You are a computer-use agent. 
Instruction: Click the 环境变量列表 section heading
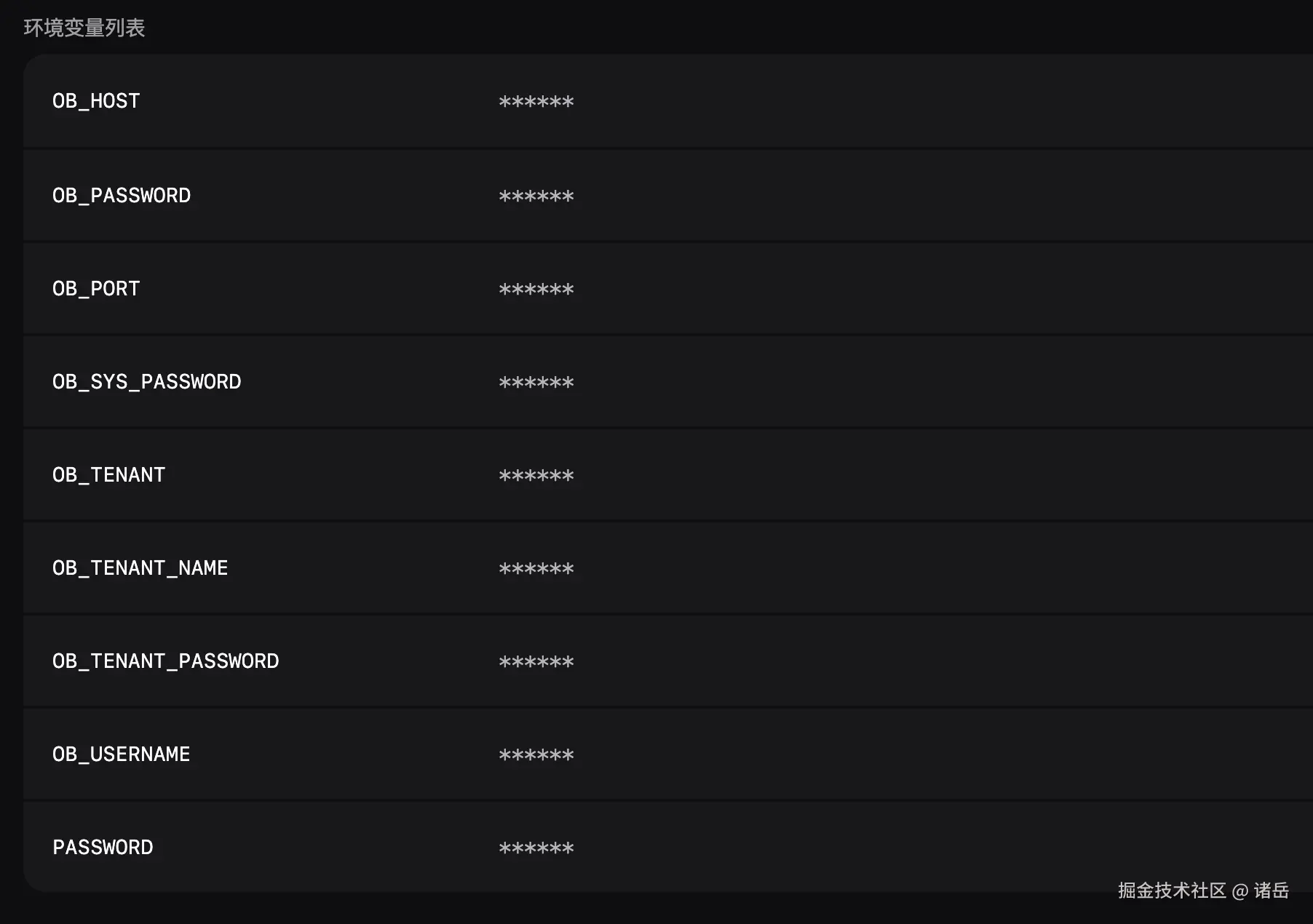click(x=84, y=28)
